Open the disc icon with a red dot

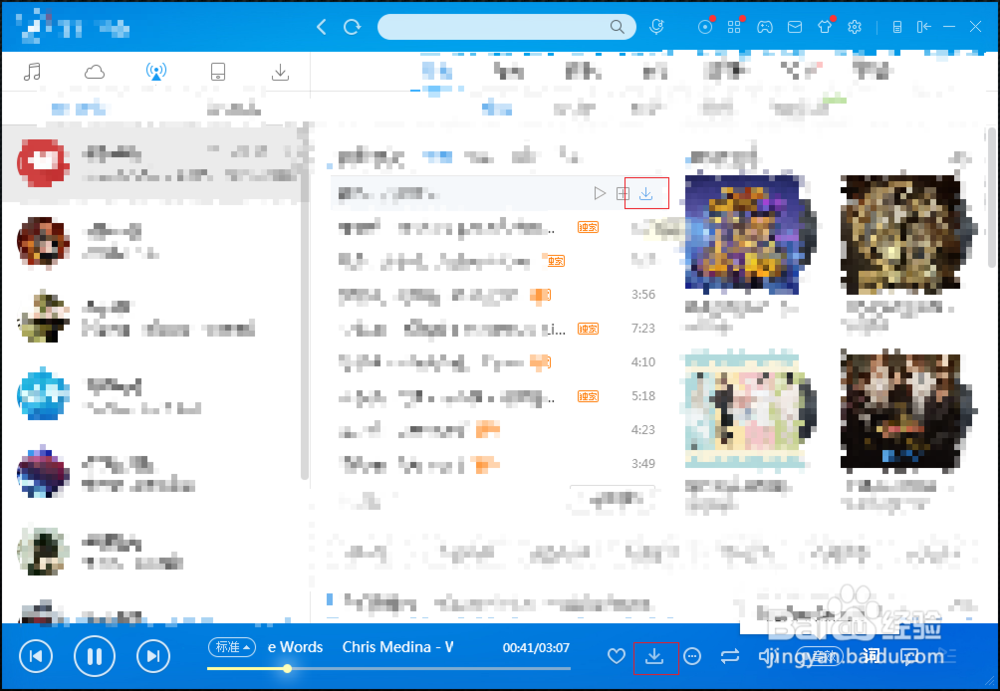pos(705,27)
